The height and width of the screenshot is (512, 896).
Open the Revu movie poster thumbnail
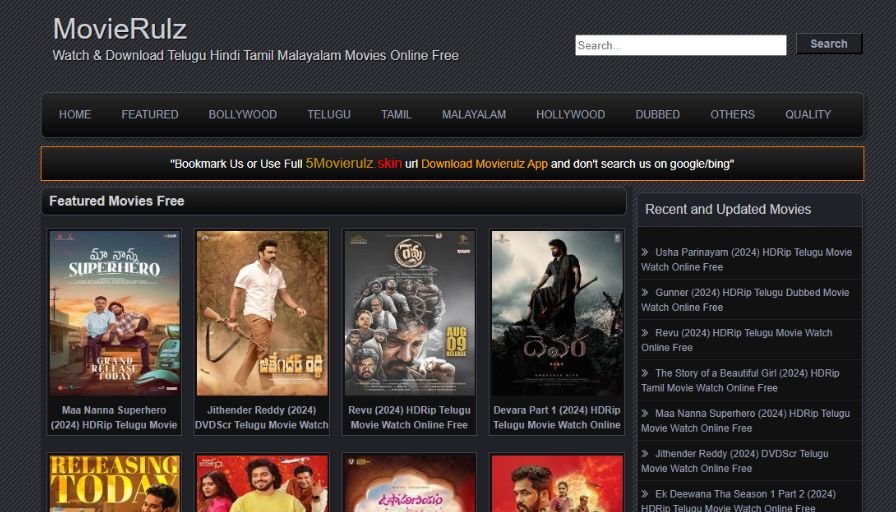(410, 313)
